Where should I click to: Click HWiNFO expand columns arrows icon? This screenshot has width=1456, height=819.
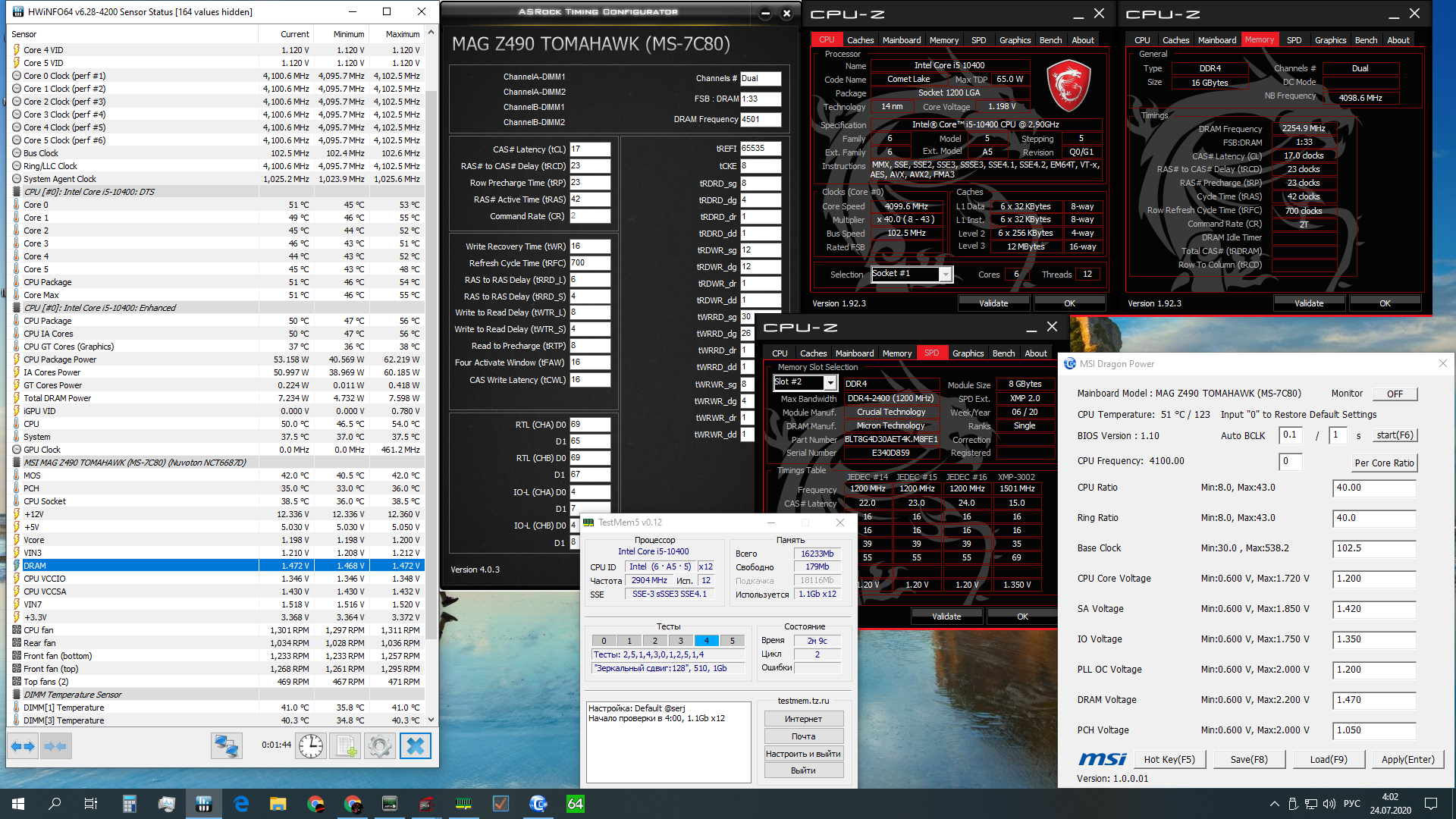coord(23,746)
